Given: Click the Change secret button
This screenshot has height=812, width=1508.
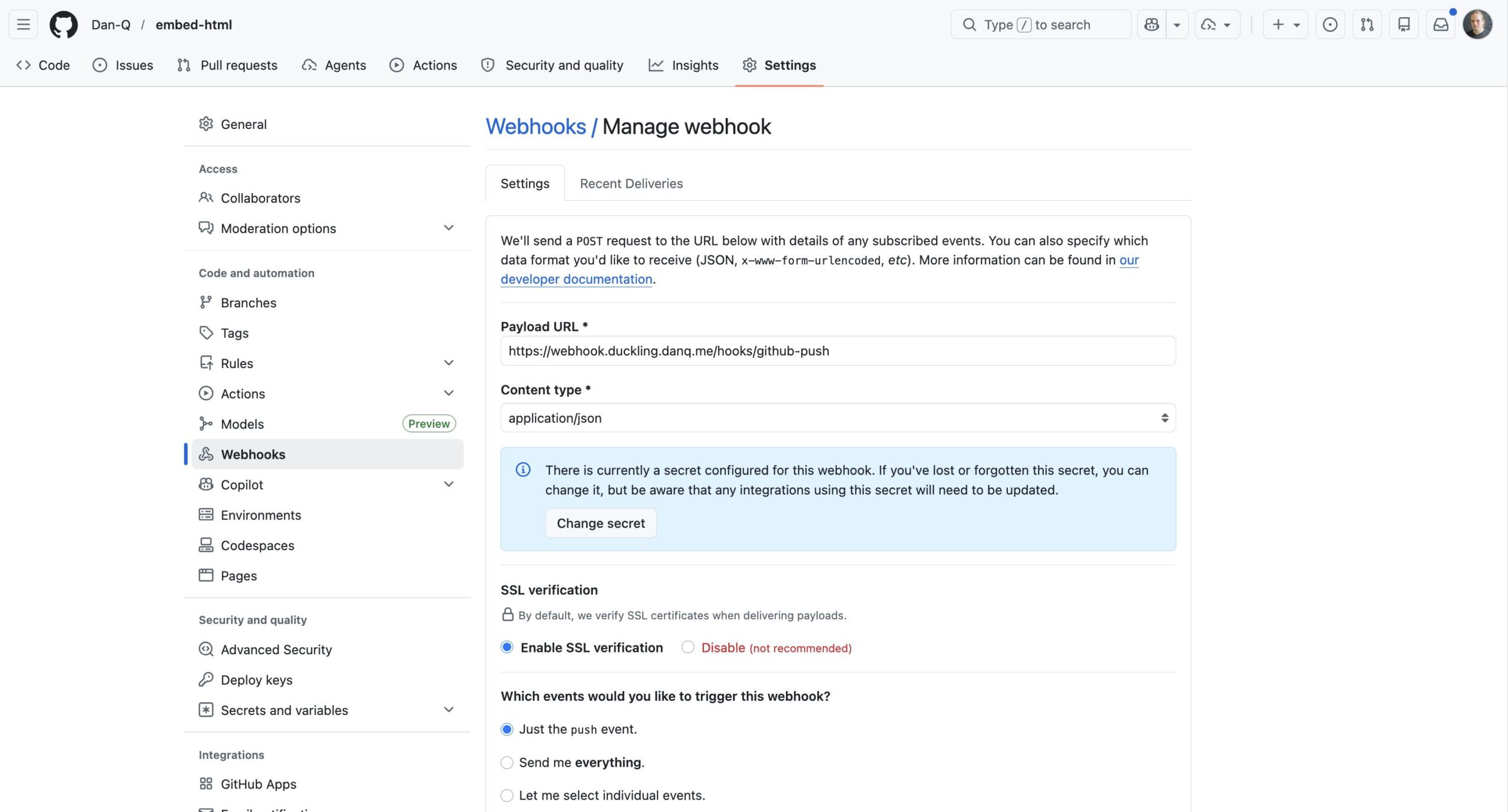Looking at the screenshot, I should (601, 523).
